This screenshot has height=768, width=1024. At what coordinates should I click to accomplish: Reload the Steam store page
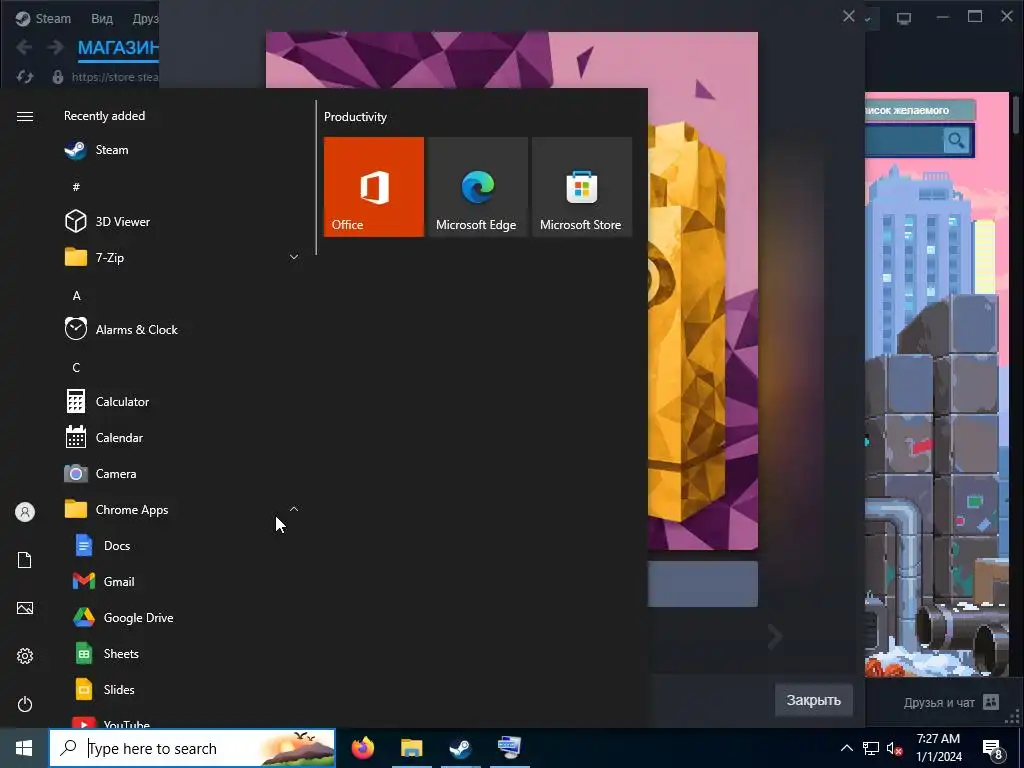(x=25, y=77)
